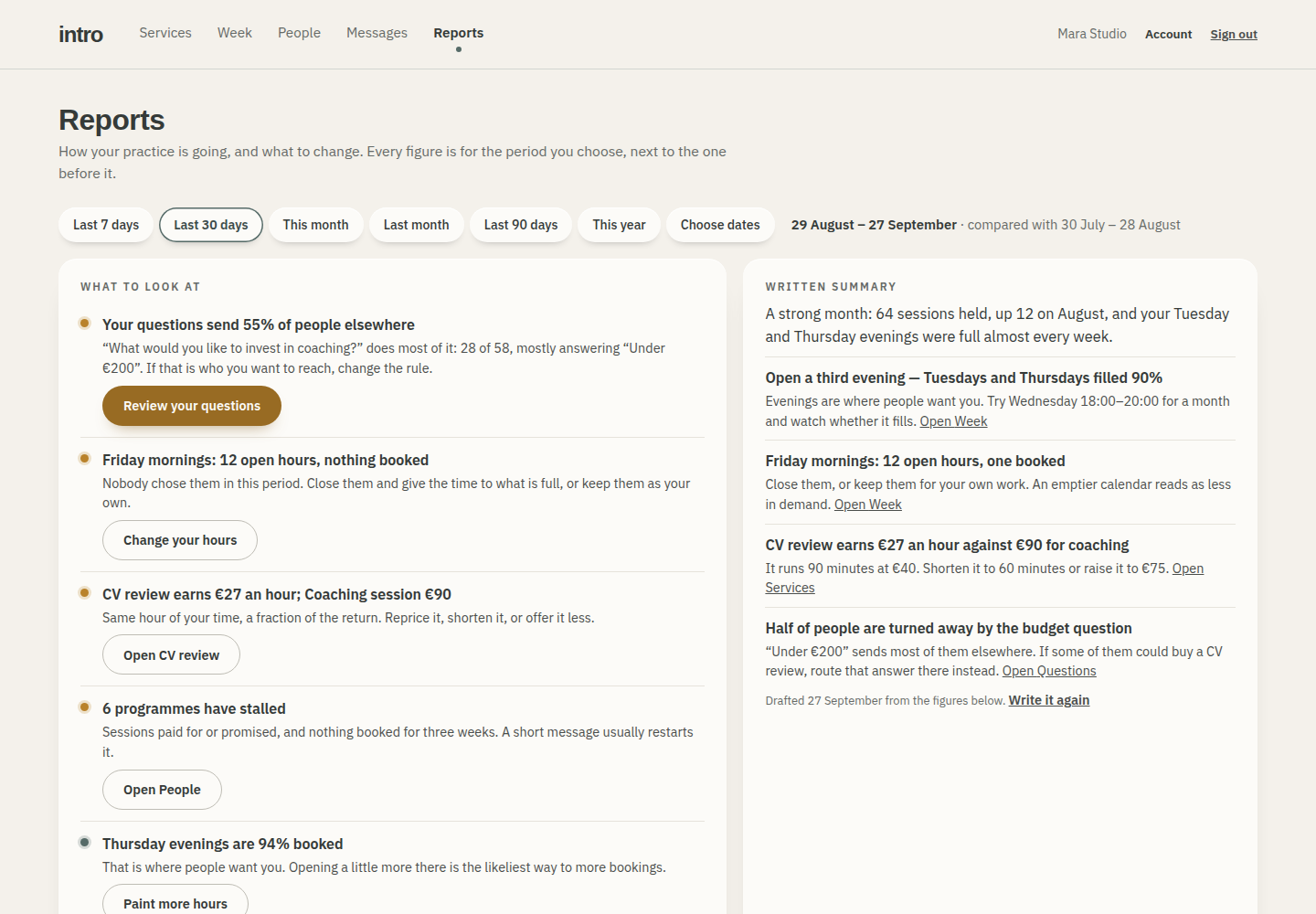Click the Open People button
1316x914 pixels.
click(162, 790)
